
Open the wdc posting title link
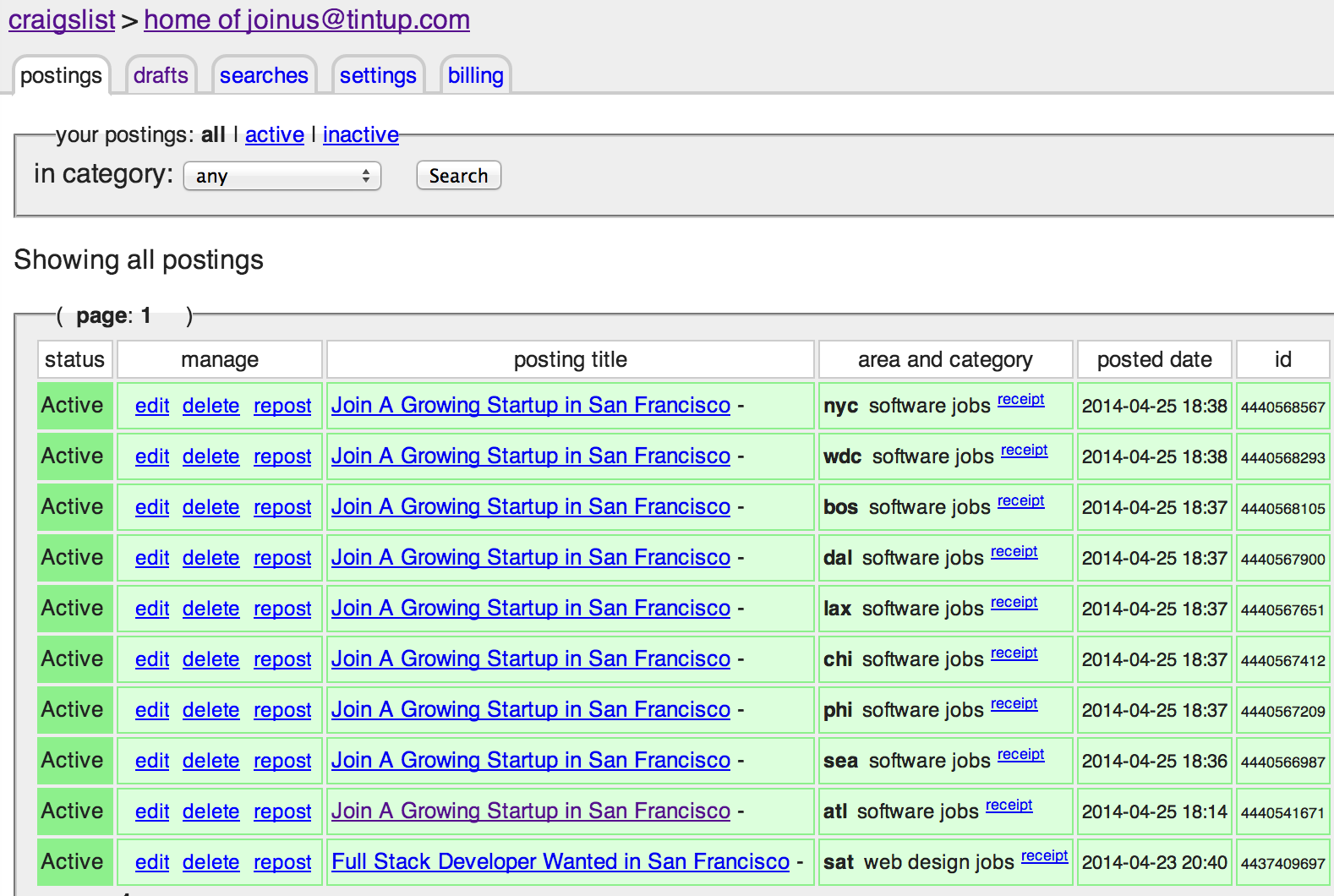click(x=531, y=456)
